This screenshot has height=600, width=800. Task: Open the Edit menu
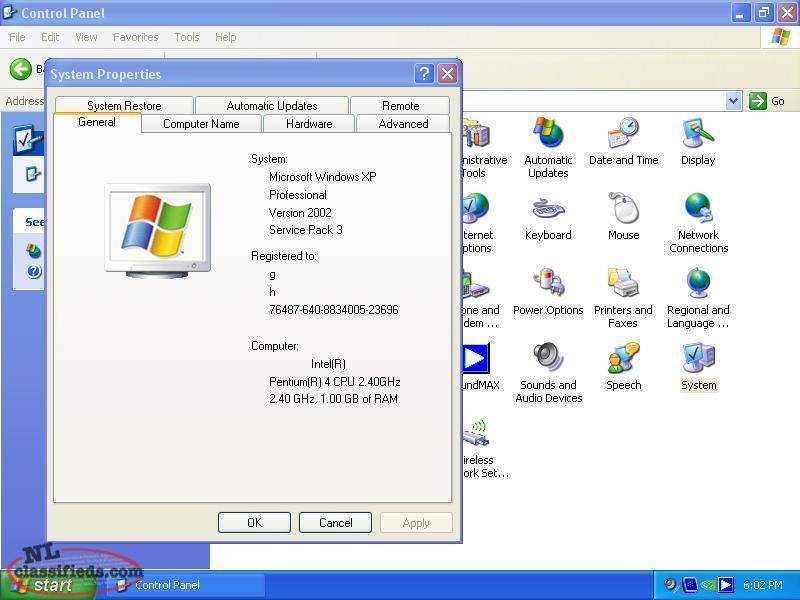click(50, 37)
